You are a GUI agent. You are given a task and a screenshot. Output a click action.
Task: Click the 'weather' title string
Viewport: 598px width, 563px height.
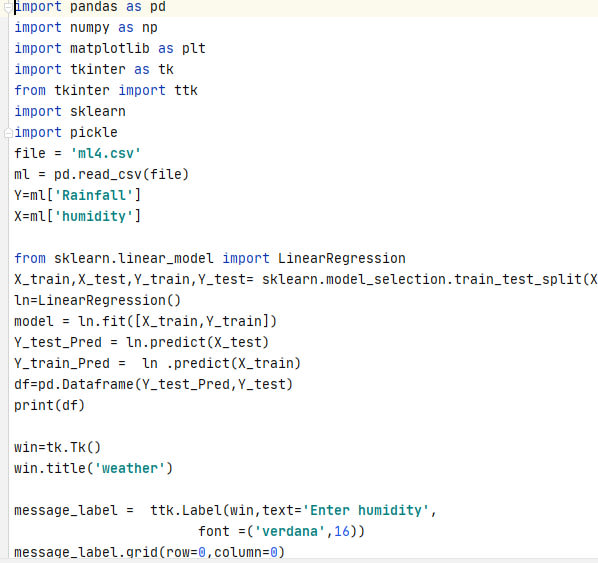click(130, 468)
